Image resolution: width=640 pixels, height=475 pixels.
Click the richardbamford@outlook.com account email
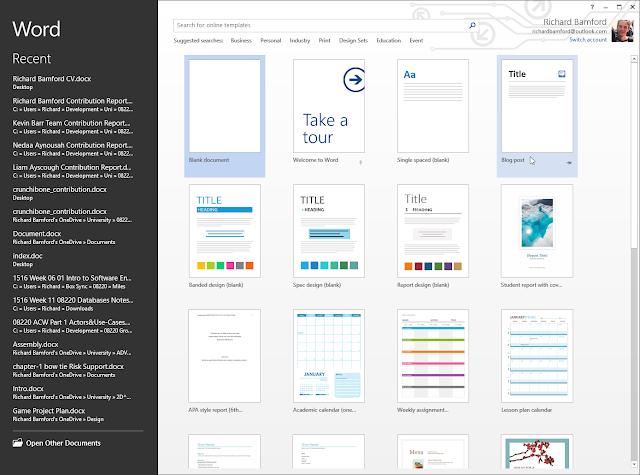pos(569,31)
